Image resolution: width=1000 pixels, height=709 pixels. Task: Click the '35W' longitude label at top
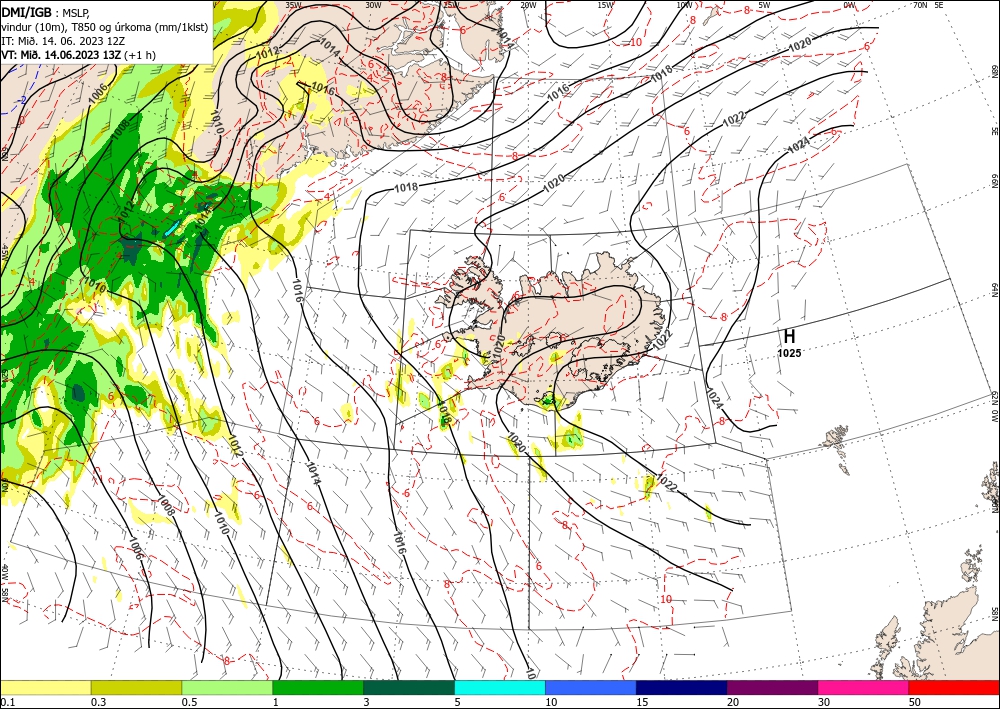(293, 5)
